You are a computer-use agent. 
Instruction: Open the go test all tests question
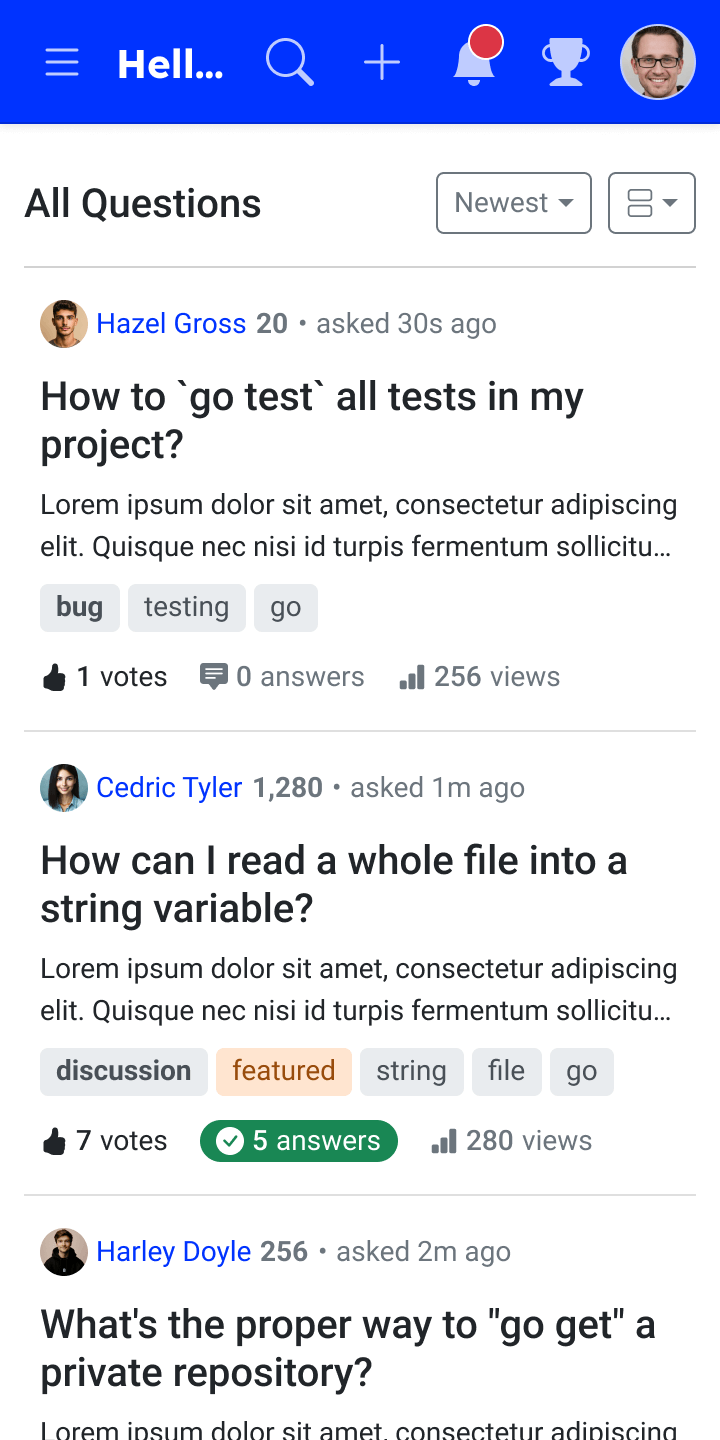(x=312, y=421)
